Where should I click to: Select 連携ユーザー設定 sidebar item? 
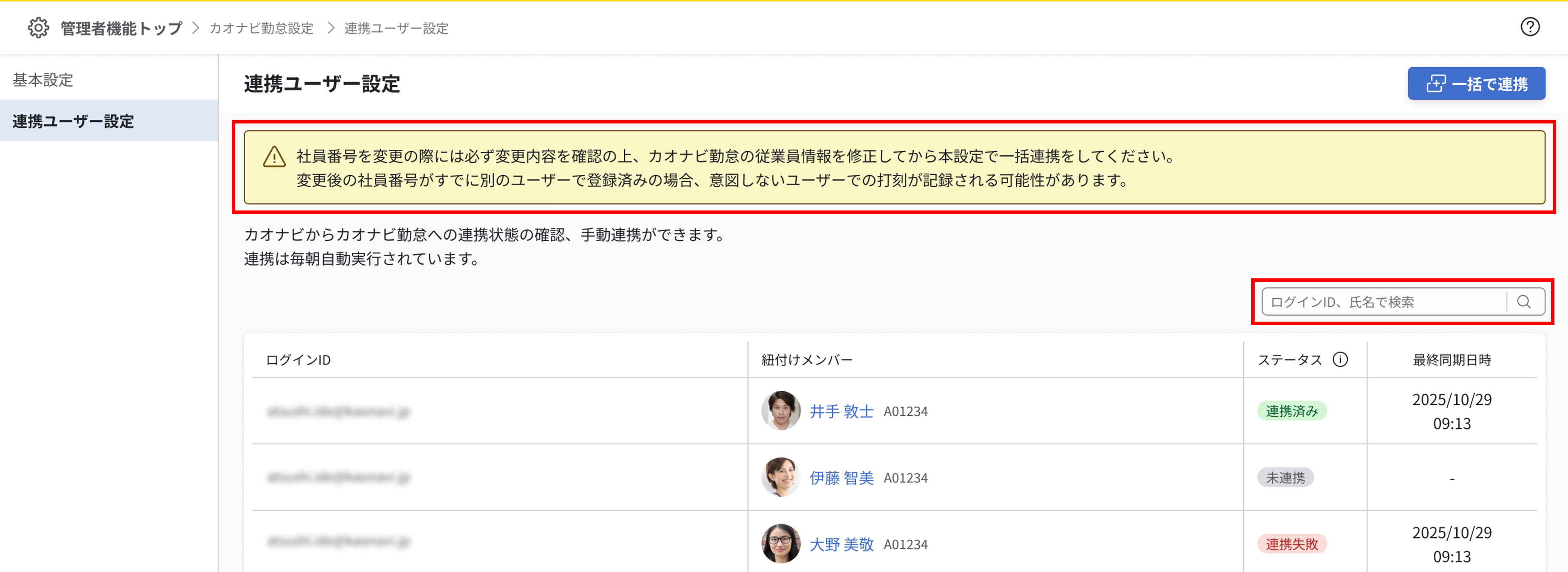[73, 121]
